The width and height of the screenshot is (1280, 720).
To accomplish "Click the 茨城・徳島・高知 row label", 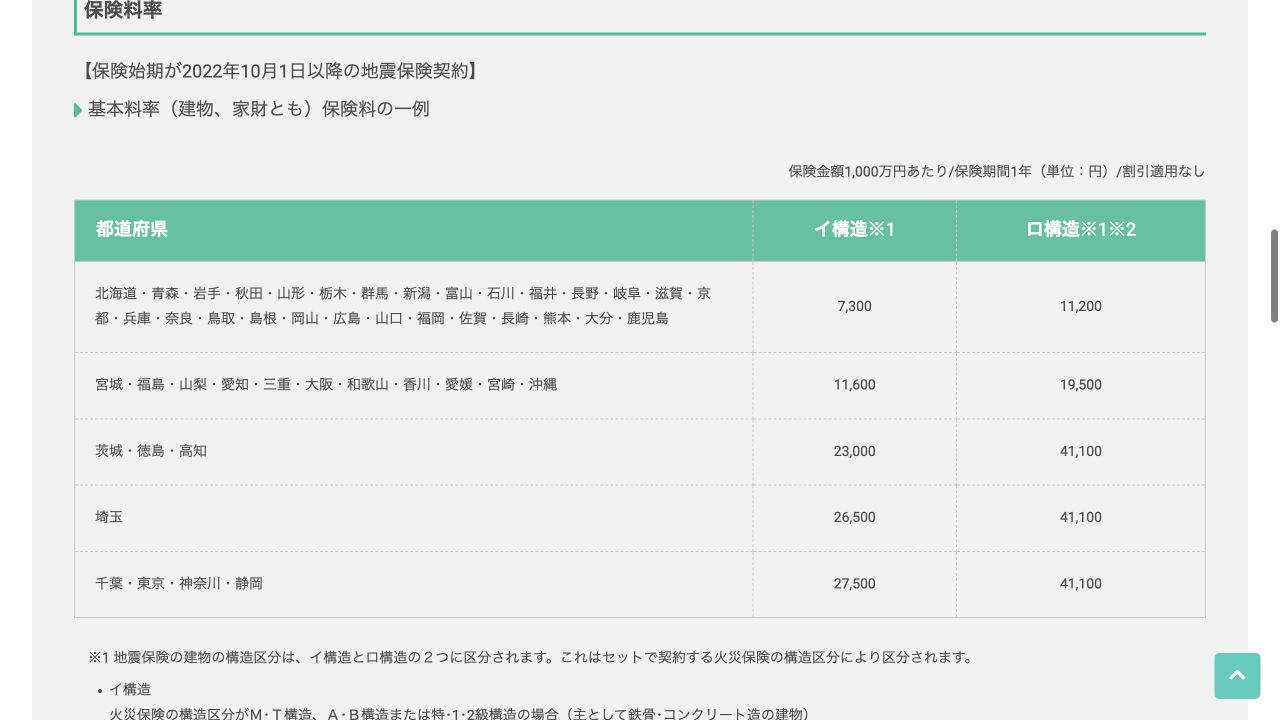I will point(151,451).
